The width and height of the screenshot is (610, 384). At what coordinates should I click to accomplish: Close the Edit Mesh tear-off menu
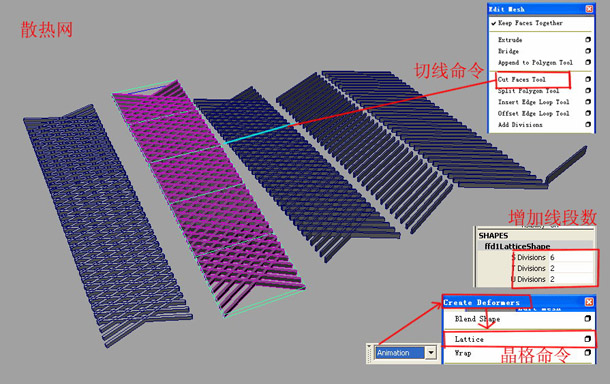pyautogui.click(x=589, y=9)
